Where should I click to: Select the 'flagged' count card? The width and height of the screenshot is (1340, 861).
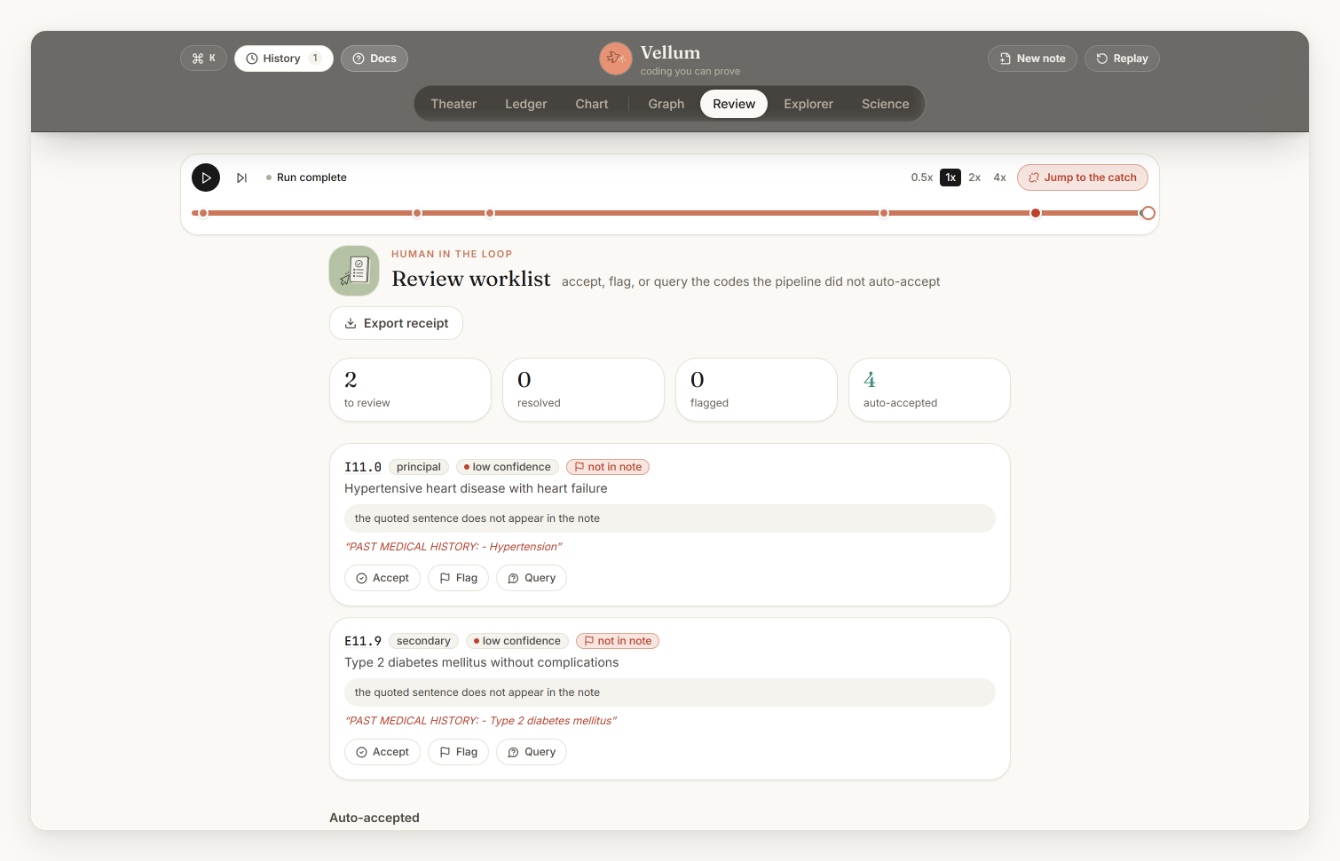(x=756, y=390)
